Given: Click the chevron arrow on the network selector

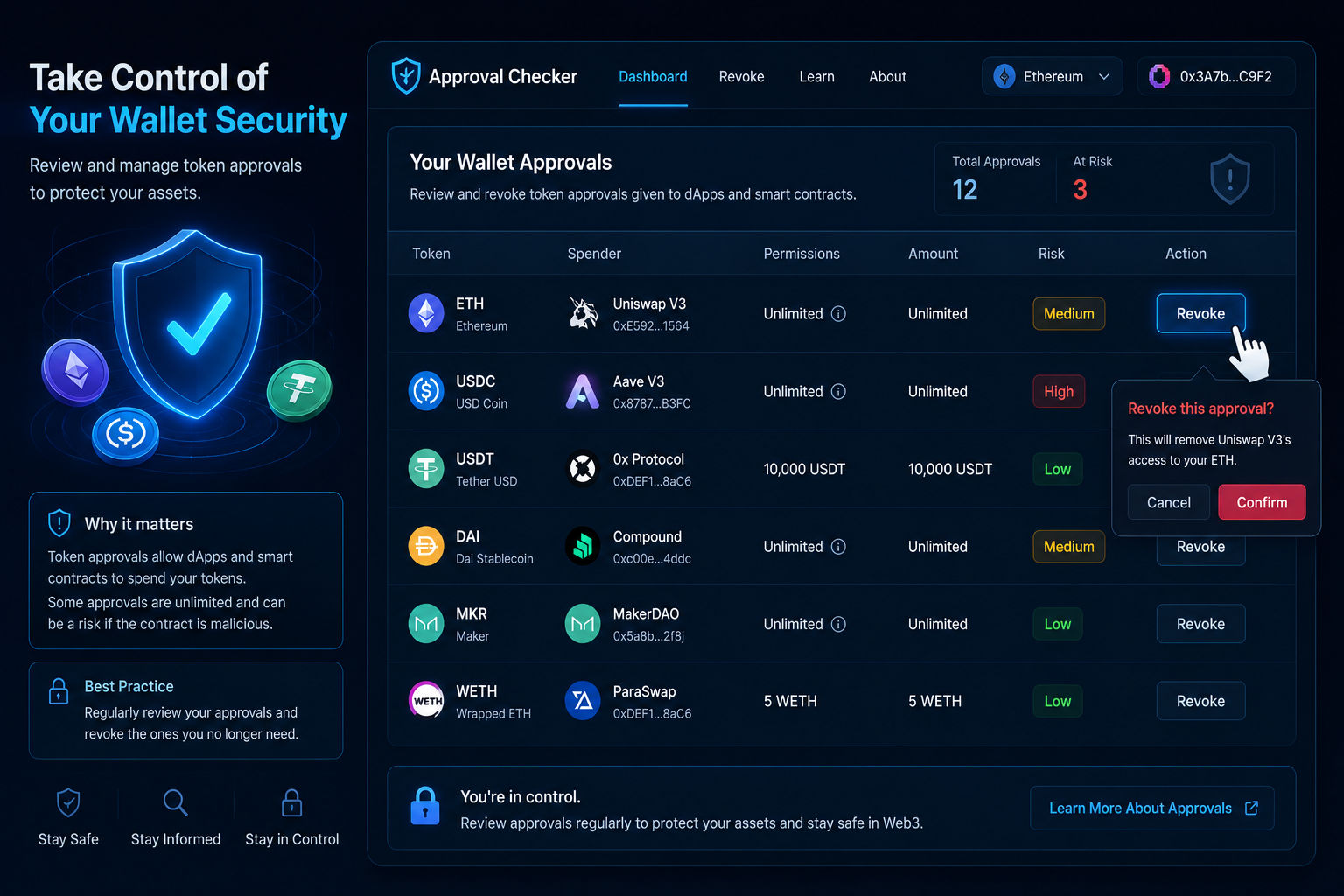Looking at the screenshot, I should [x=1104, y=77].
